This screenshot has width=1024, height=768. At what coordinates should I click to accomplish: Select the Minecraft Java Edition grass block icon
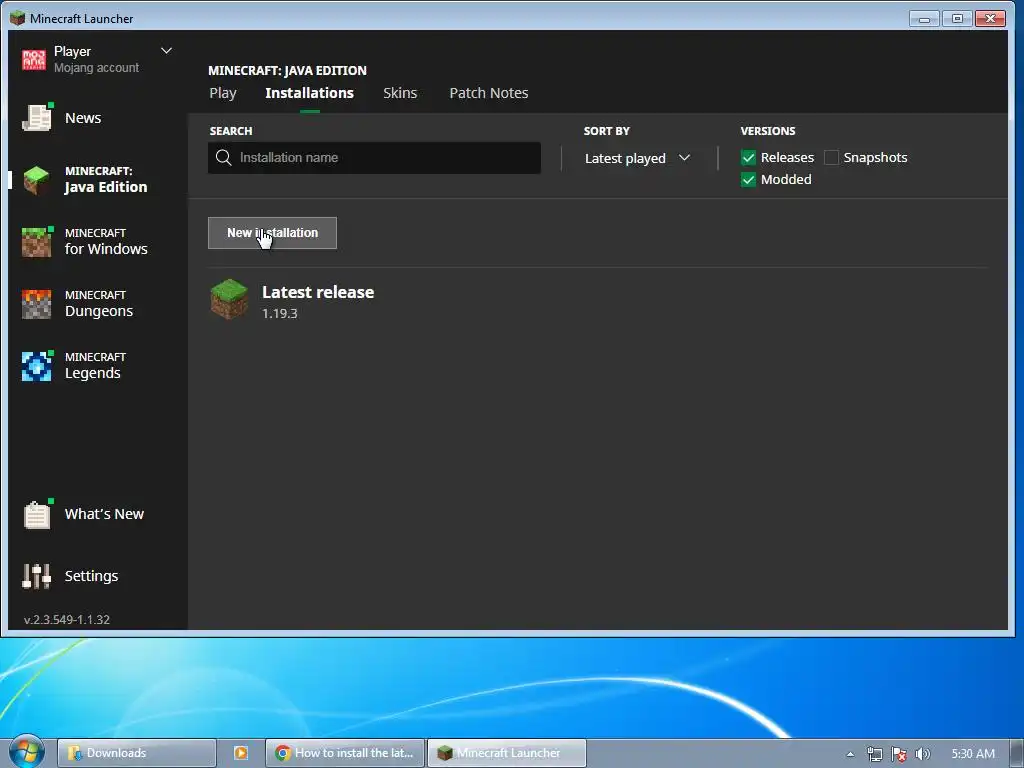pos(37,180)
